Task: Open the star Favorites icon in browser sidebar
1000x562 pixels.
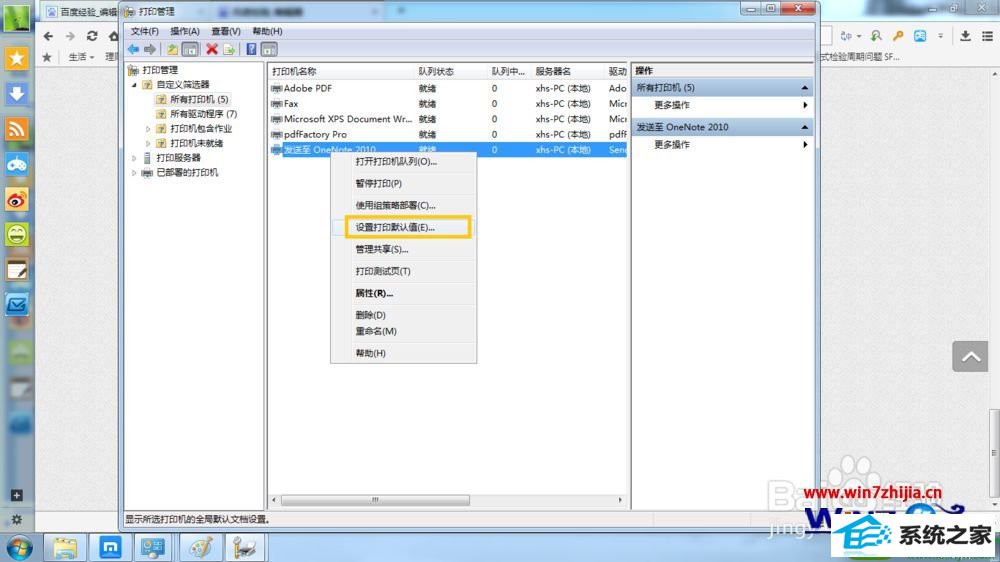Action: click(17, 59)
